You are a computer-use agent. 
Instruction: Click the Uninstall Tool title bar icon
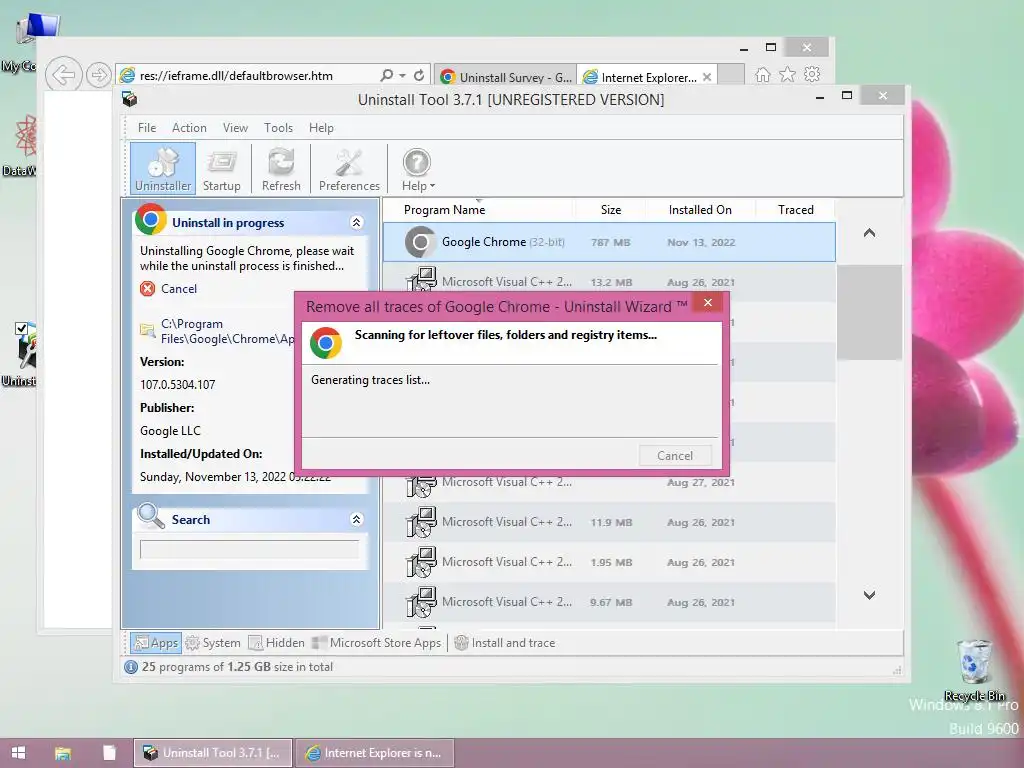click(x=129, y=99)
